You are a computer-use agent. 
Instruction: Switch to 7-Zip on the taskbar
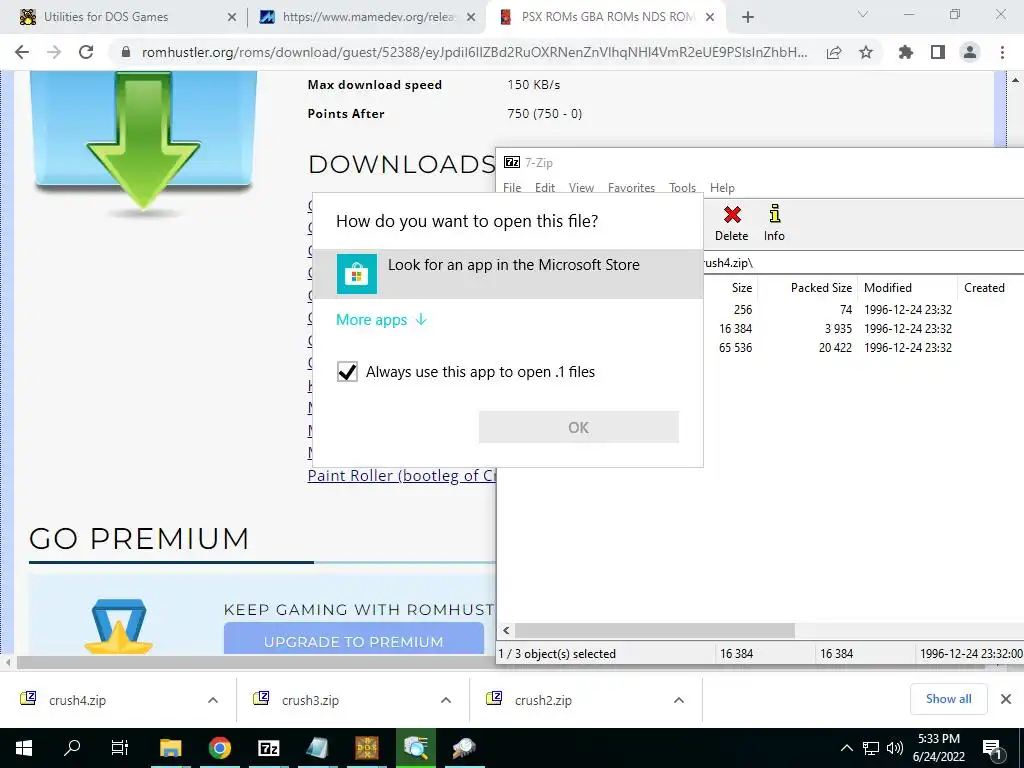(x=268, y=748)
